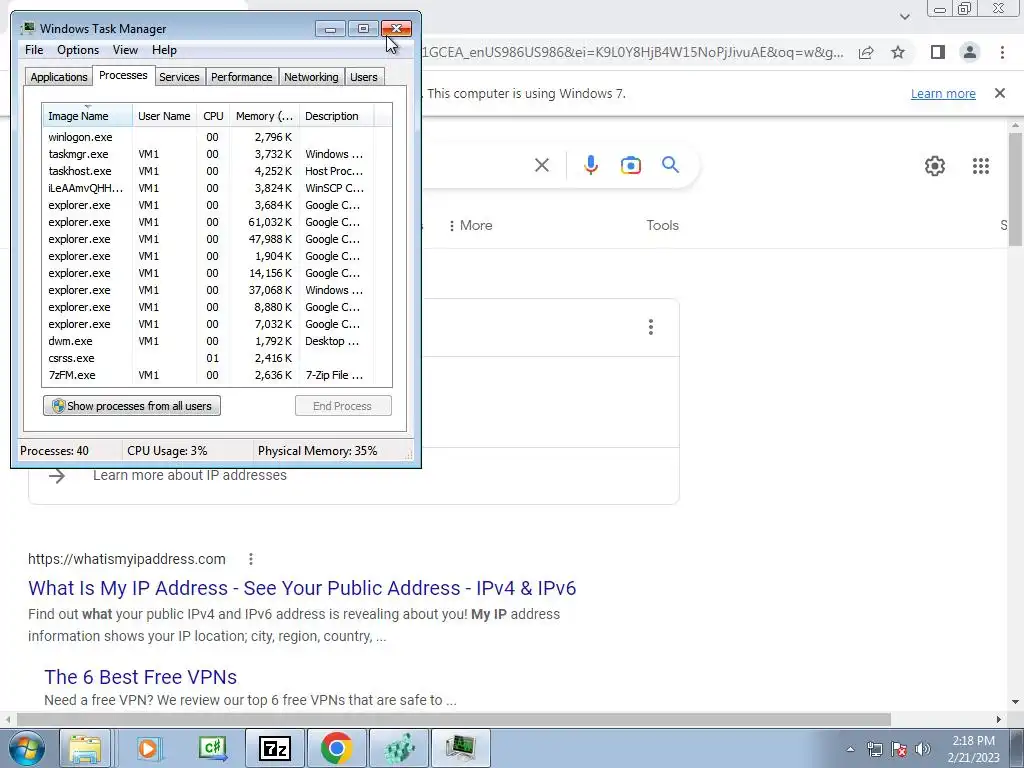This screenshot has height=768, width=1024.
Task: Sort processes by CPU column
Action: coord(213,116)
